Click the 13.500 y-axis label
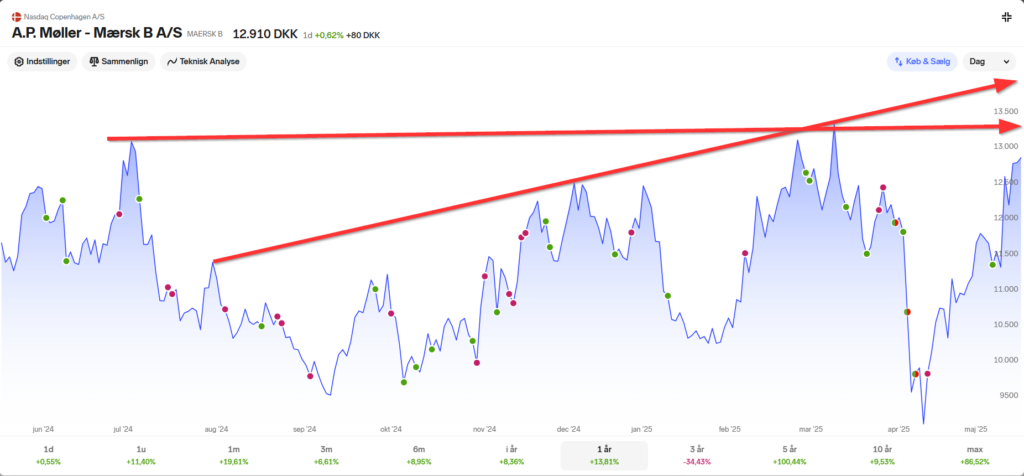Image resolution: width=1024 pixels, height=476 pixels. 1005,112
